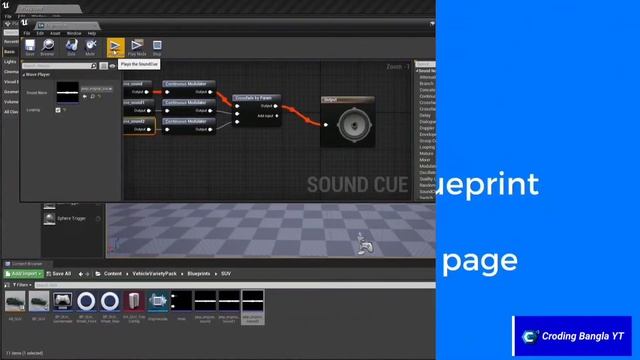The width and height of the screenshot is (640, 360).
Task: Select Lights category in Modes panel
Action: (x=10, y=62)
